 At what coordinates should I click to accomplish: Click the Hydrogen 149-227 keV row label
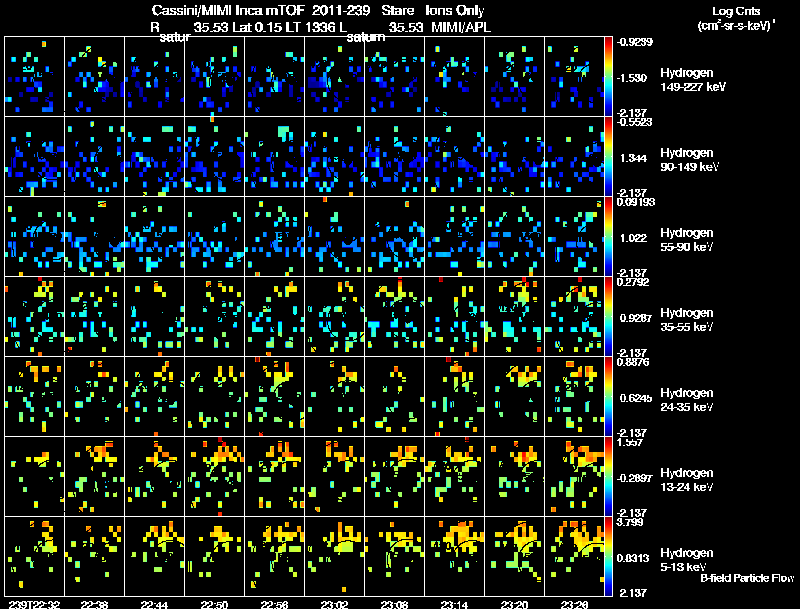click(x=693, y=80)
